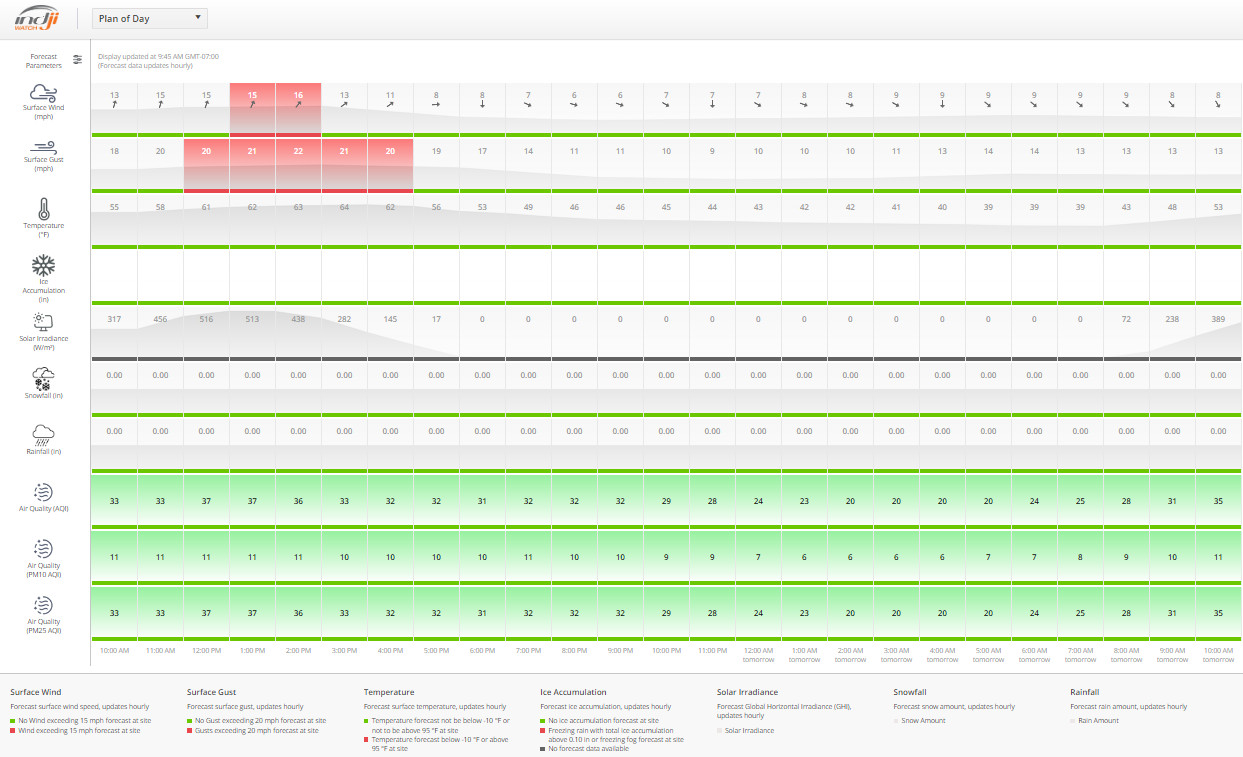Screen dimensions: 1243x757
Task: Click Surface Gust value 18 at 10:00 AM
Action: 114,151
